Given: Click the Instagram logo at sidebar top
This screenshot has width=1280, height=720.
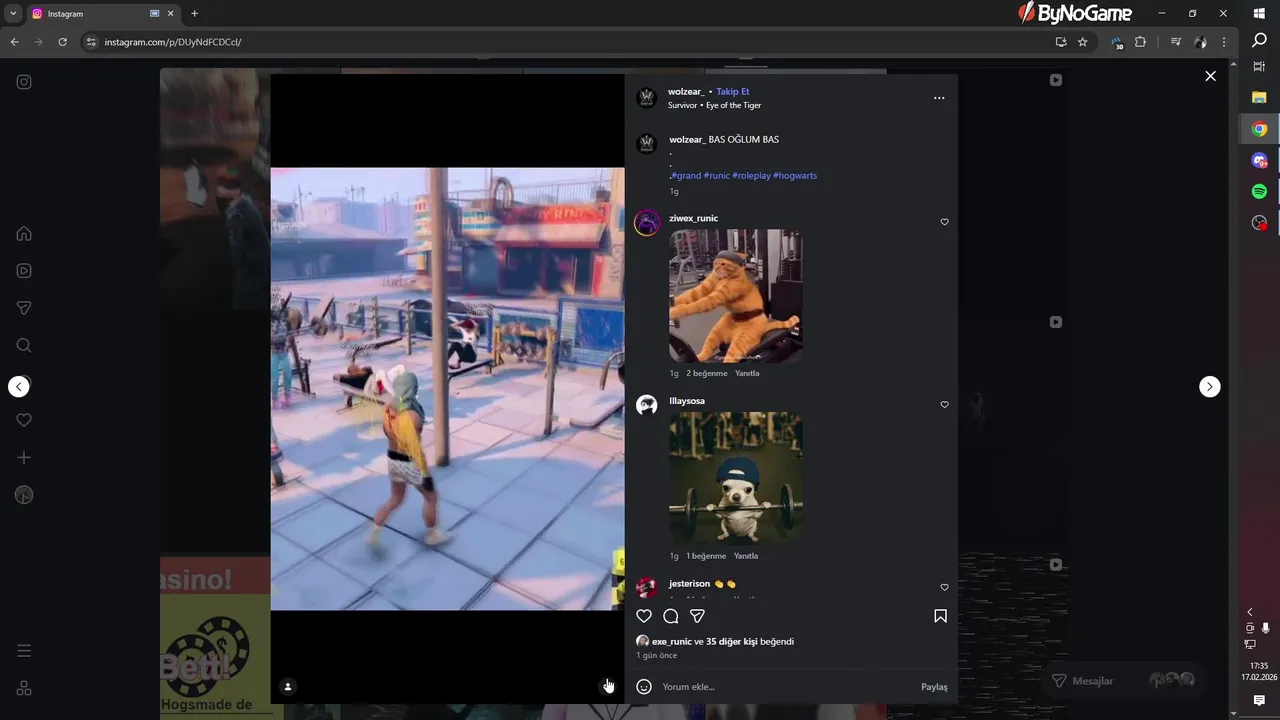Looking at the screenshot, I should 24,82.
